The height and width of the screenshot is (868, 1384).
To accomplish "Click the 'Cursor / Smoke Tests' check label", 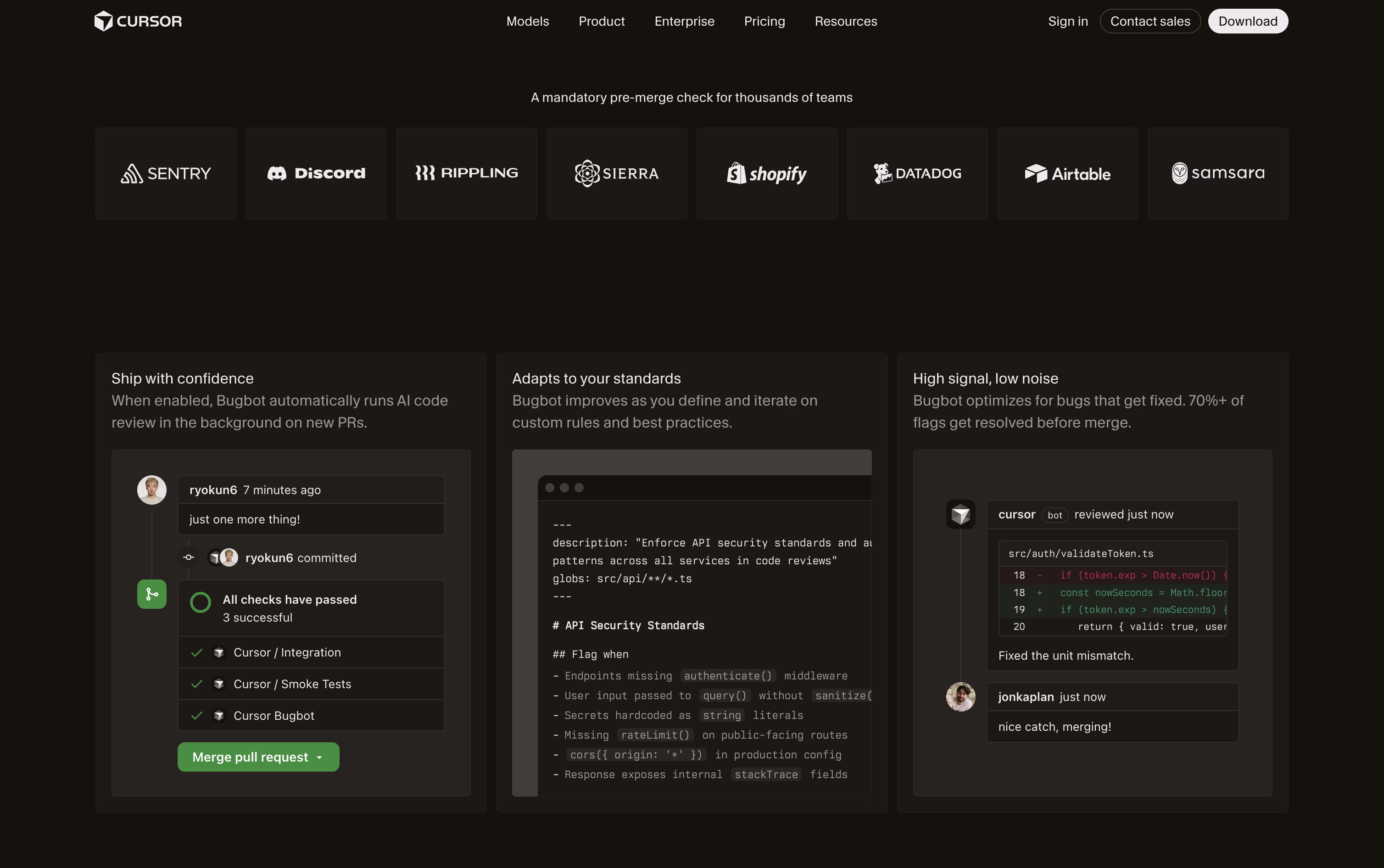I will pyautogui.click(x=292, y=684).
